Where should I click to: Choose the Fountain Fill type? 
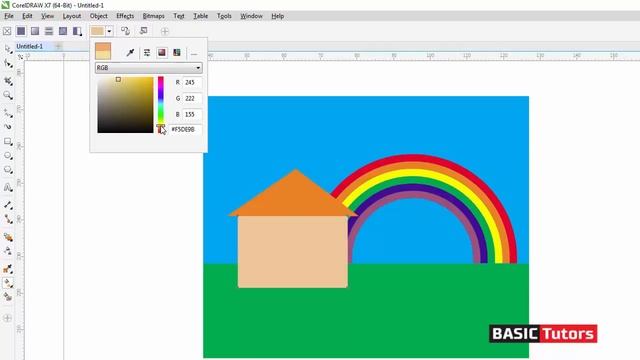pyautogui.click(x=35, y=31)
